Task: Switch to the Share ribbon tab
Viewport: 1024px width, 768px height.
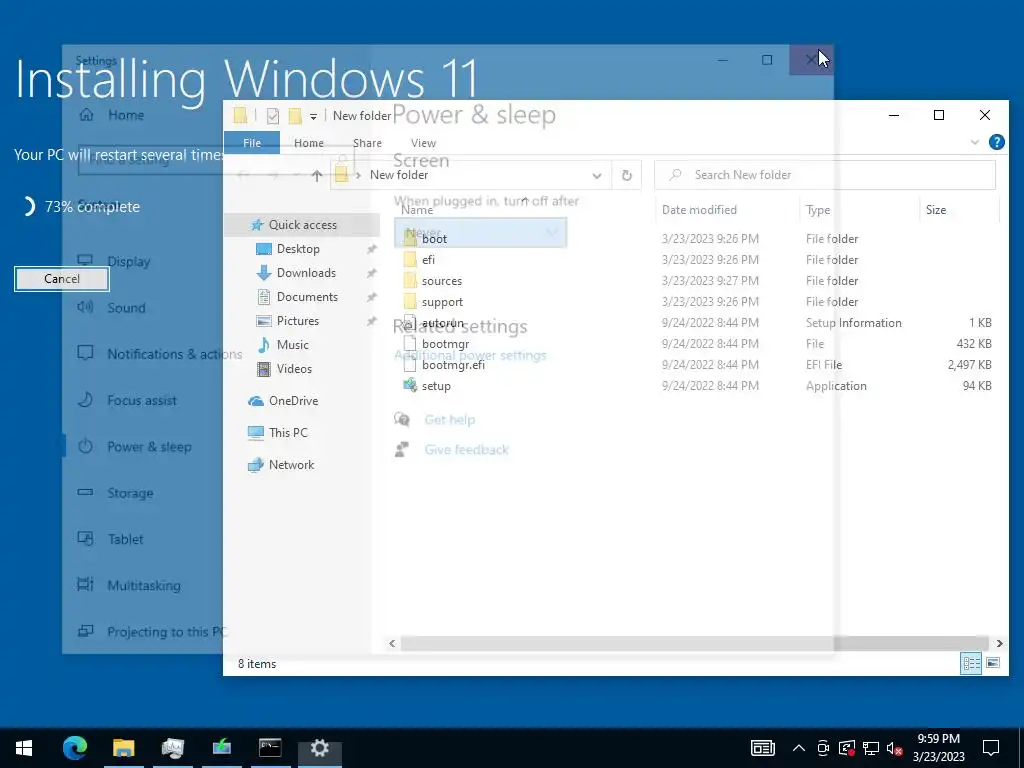Action: (x=367, y=143)
